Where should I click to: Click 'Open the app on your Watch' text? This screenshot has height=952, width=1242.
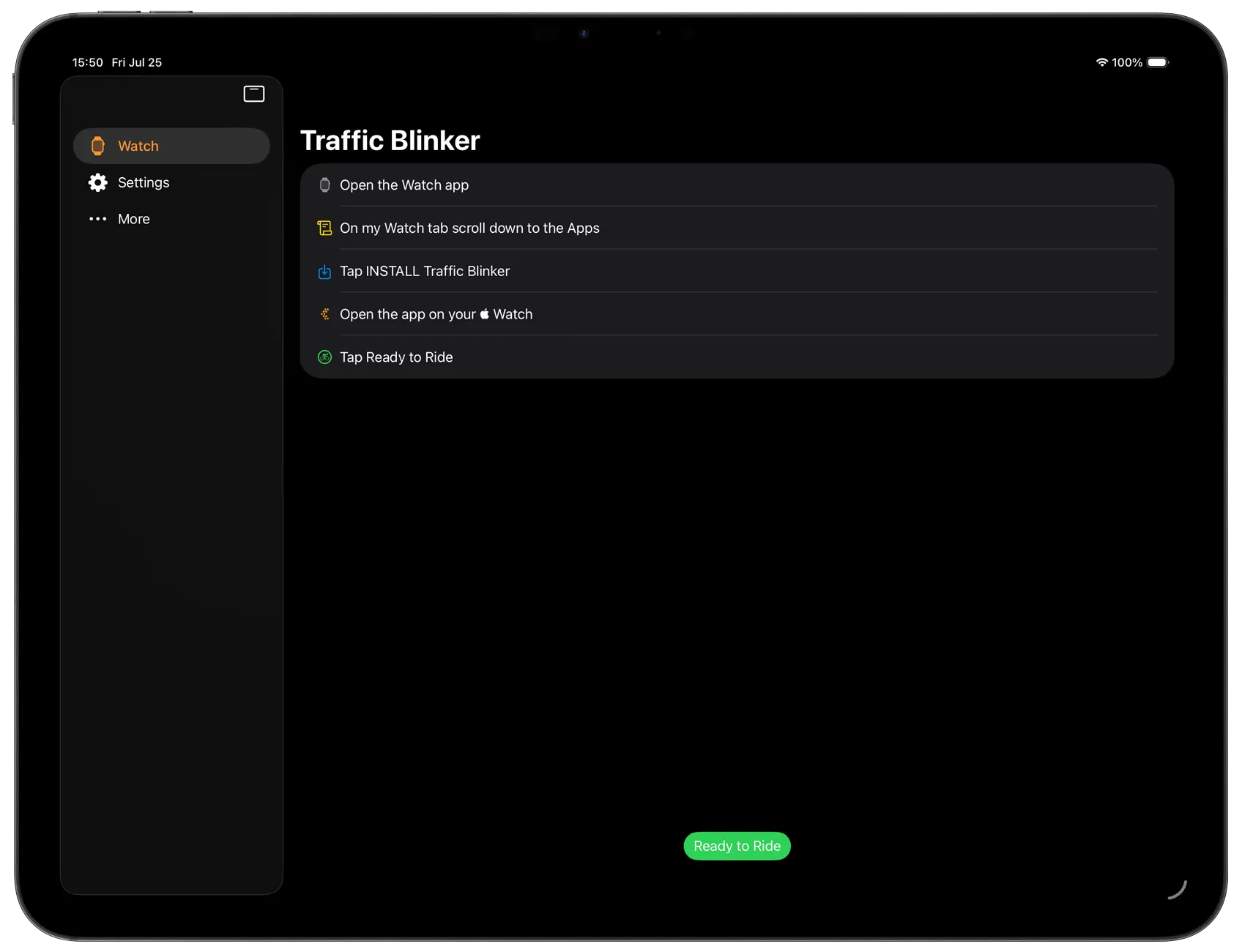pyautogui.click(x=436, y=314)
